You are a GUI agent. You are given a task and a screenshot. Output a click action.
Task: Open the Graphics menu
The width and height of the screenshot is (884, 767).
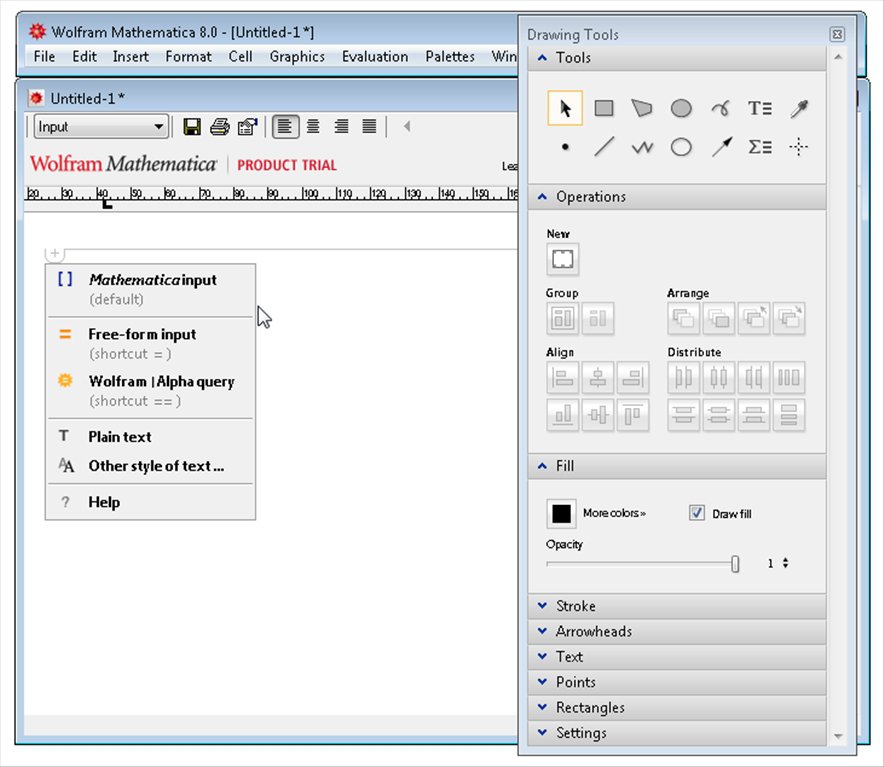click(x=297, y=56)
